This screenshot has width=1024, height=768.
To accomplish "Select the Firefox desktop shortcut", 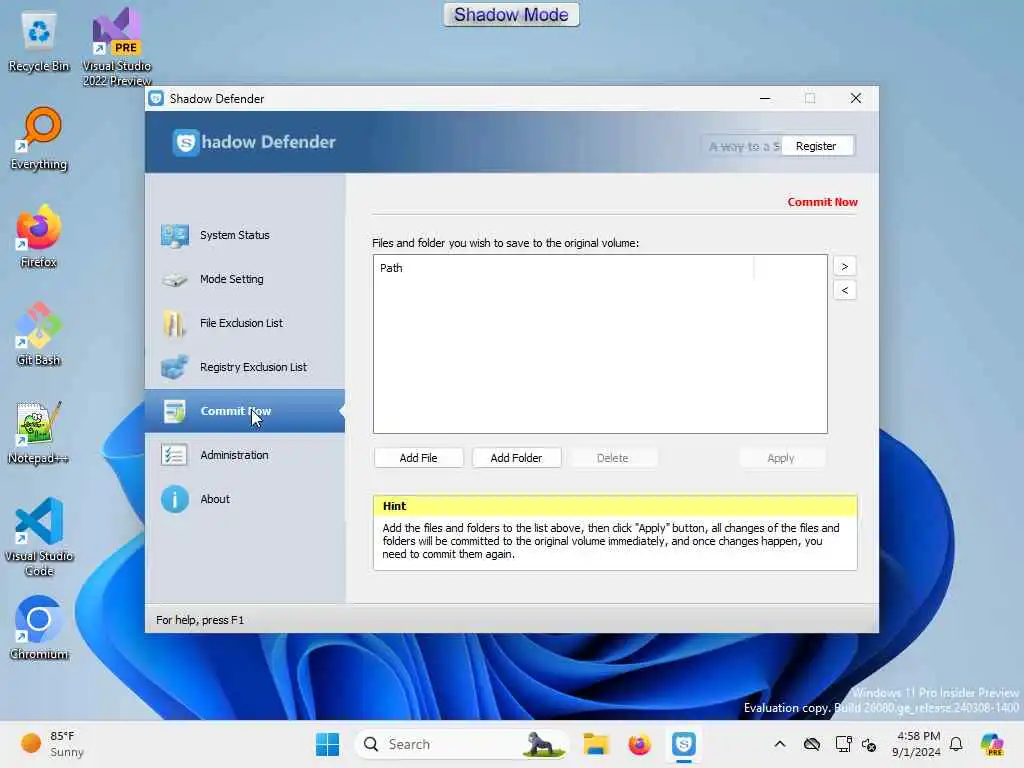I will coord(39,236).
